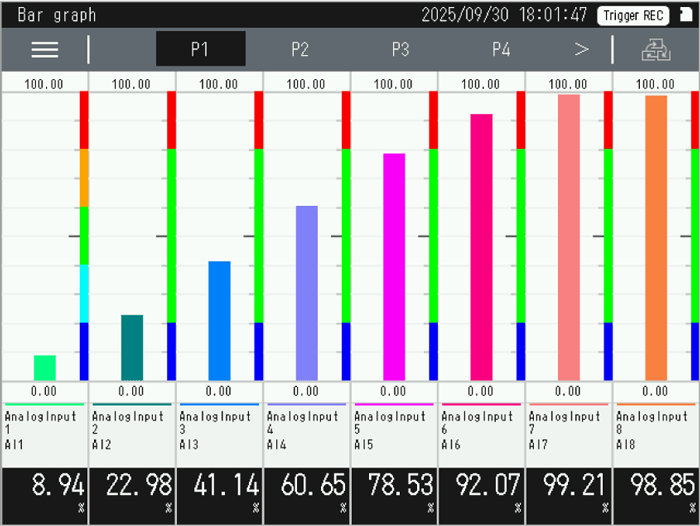This screenshot has width=700, height=526.
Task: Click the AI5 magenta bar
Action: [x=394, y=266]
